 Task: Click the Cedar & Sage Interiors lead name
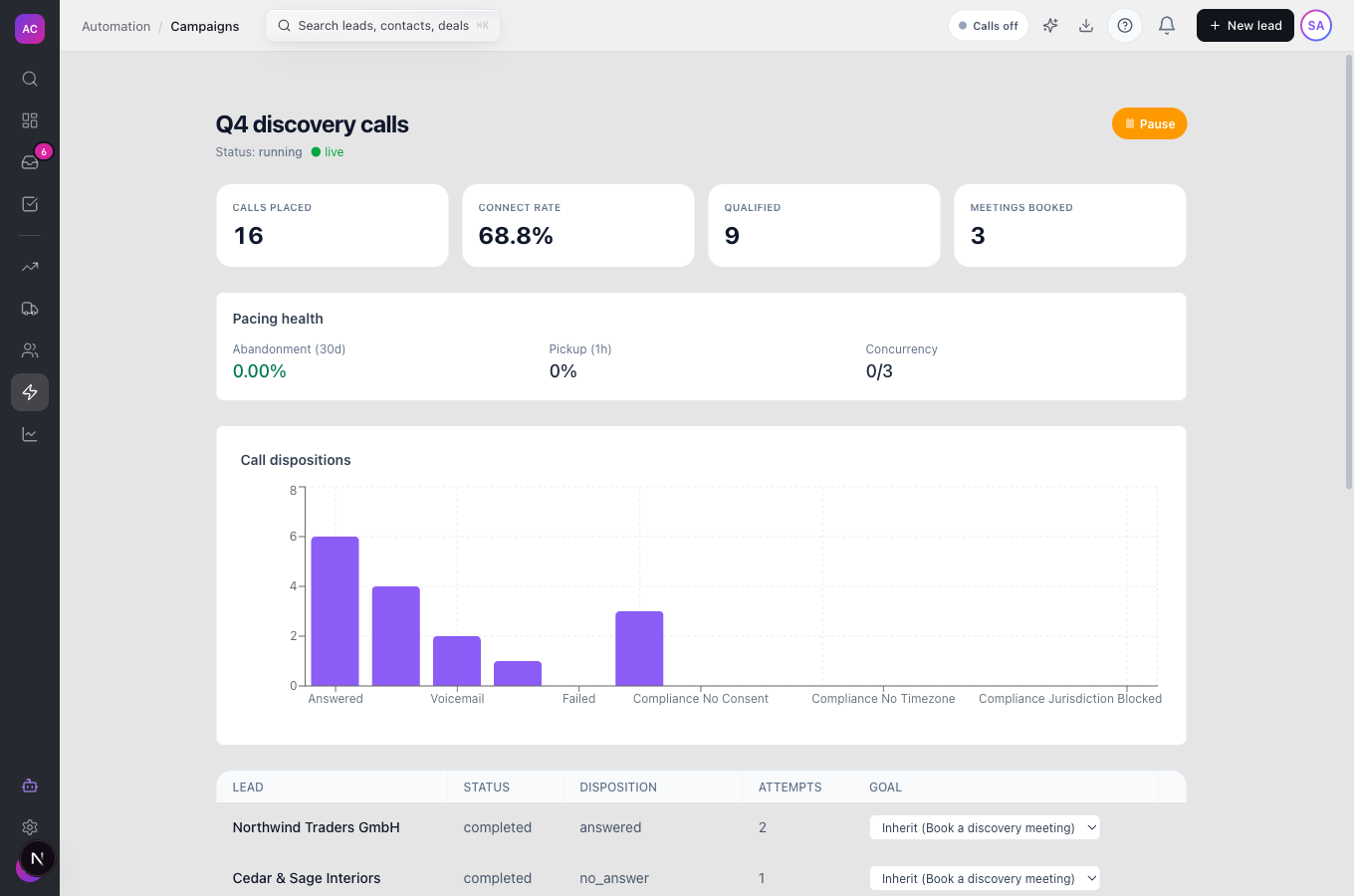click(x=307, y=878)
